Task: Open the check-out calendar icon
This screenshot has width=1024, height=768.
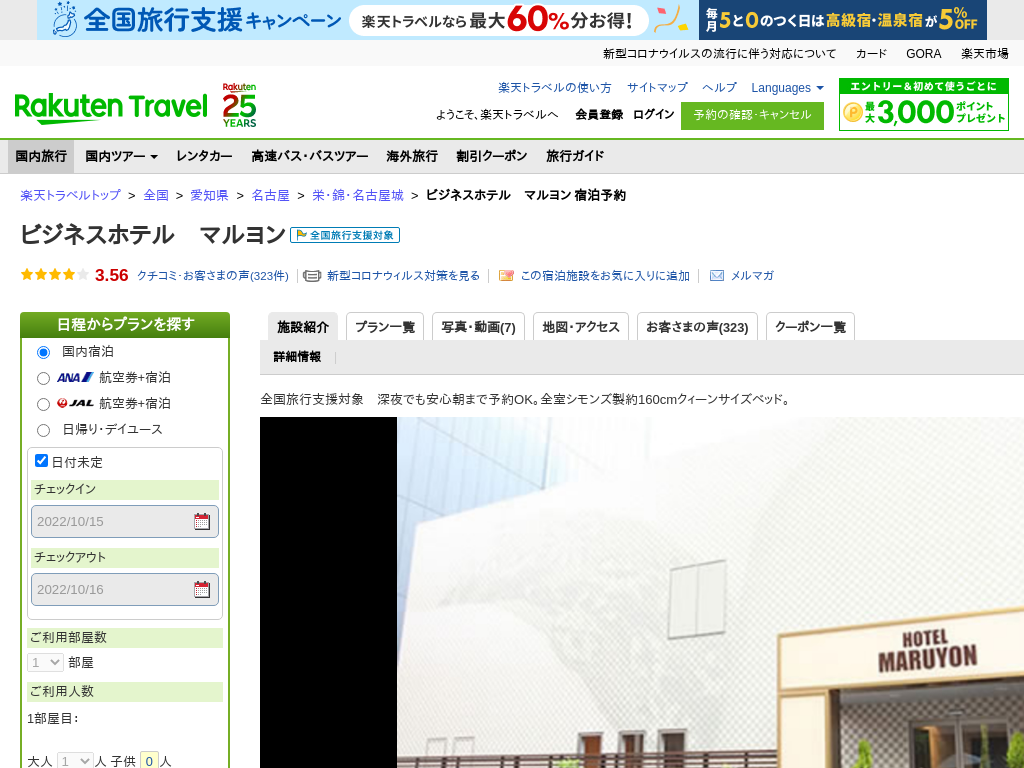Action: click(202, 589)
